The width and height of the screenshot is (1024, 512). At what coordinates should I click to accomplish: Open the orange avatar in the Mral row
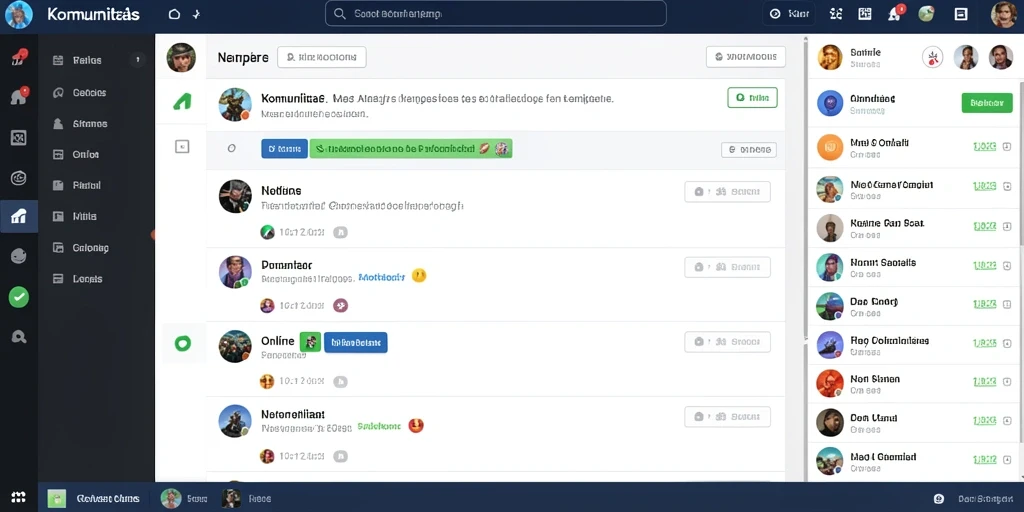(x=830, y=148)
